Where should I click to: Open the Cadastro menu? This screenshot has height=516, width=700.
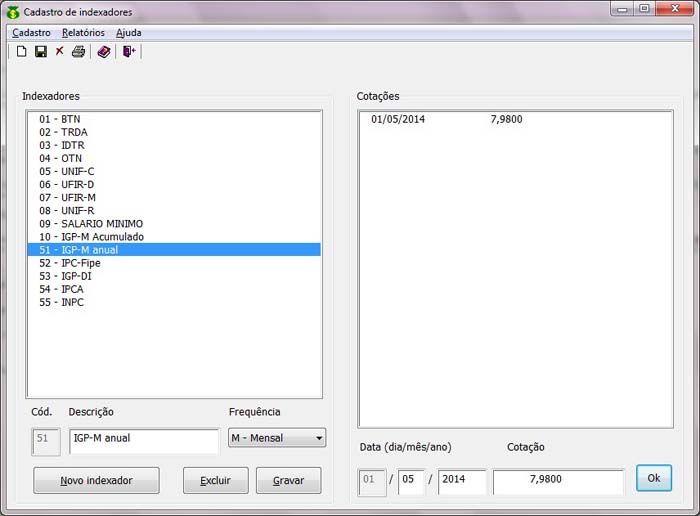coord(31,32)
